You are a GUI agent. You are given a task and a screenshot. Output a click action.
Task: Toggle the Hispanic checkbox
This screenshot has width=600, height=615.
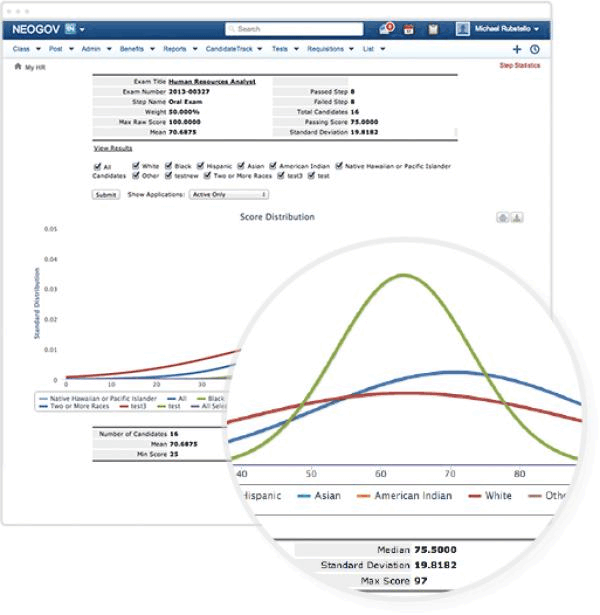pos(200,165)
